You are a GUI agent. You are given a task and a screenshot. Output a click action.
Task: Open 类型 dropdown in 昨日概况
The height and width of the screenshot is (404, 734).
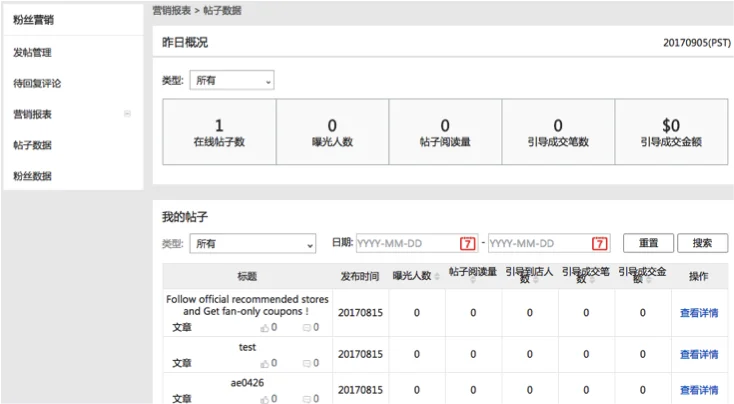pos(232,81)
